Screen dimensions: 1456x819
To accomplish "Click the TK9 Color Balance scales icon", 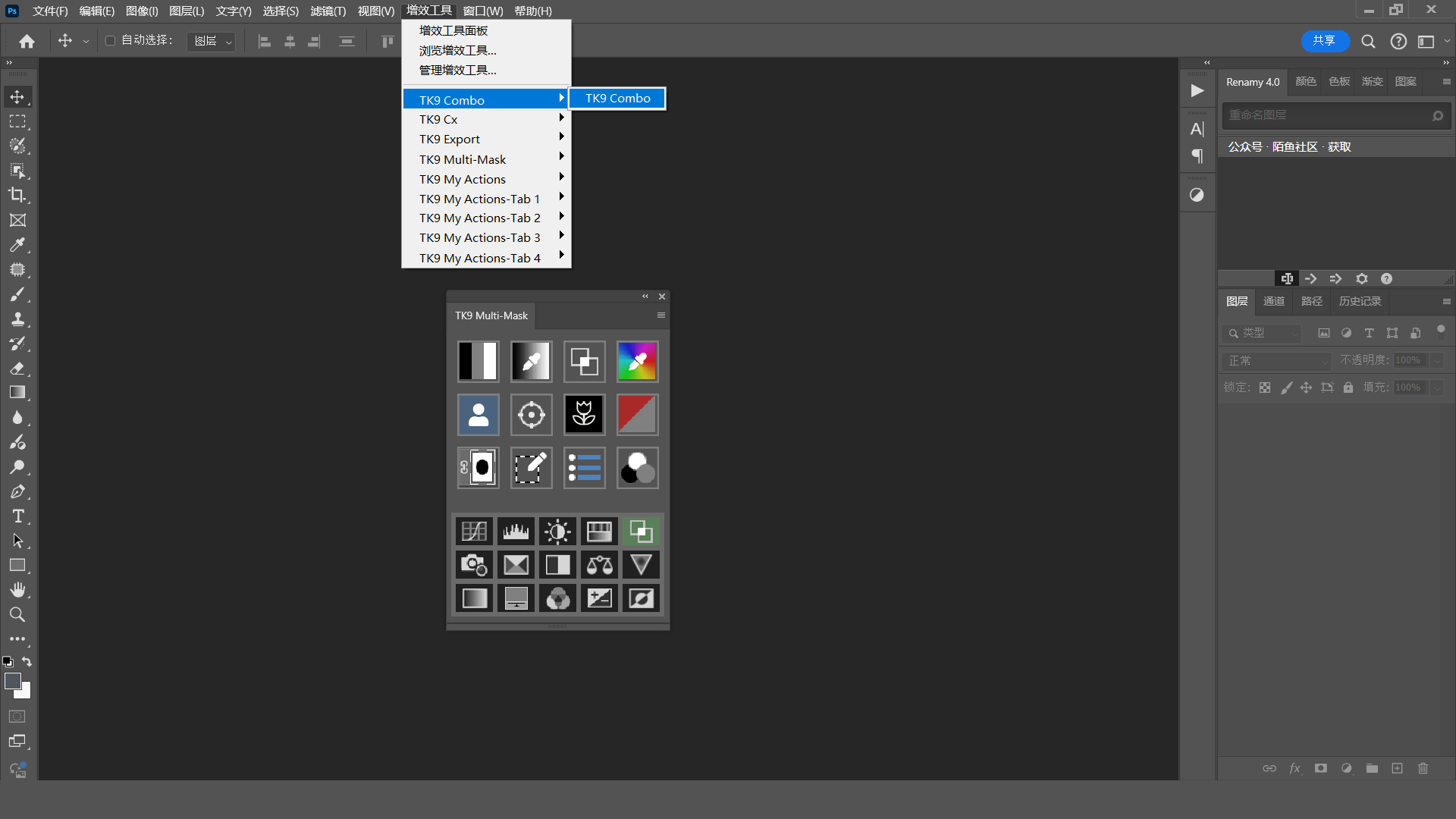I will click(599, 565).
